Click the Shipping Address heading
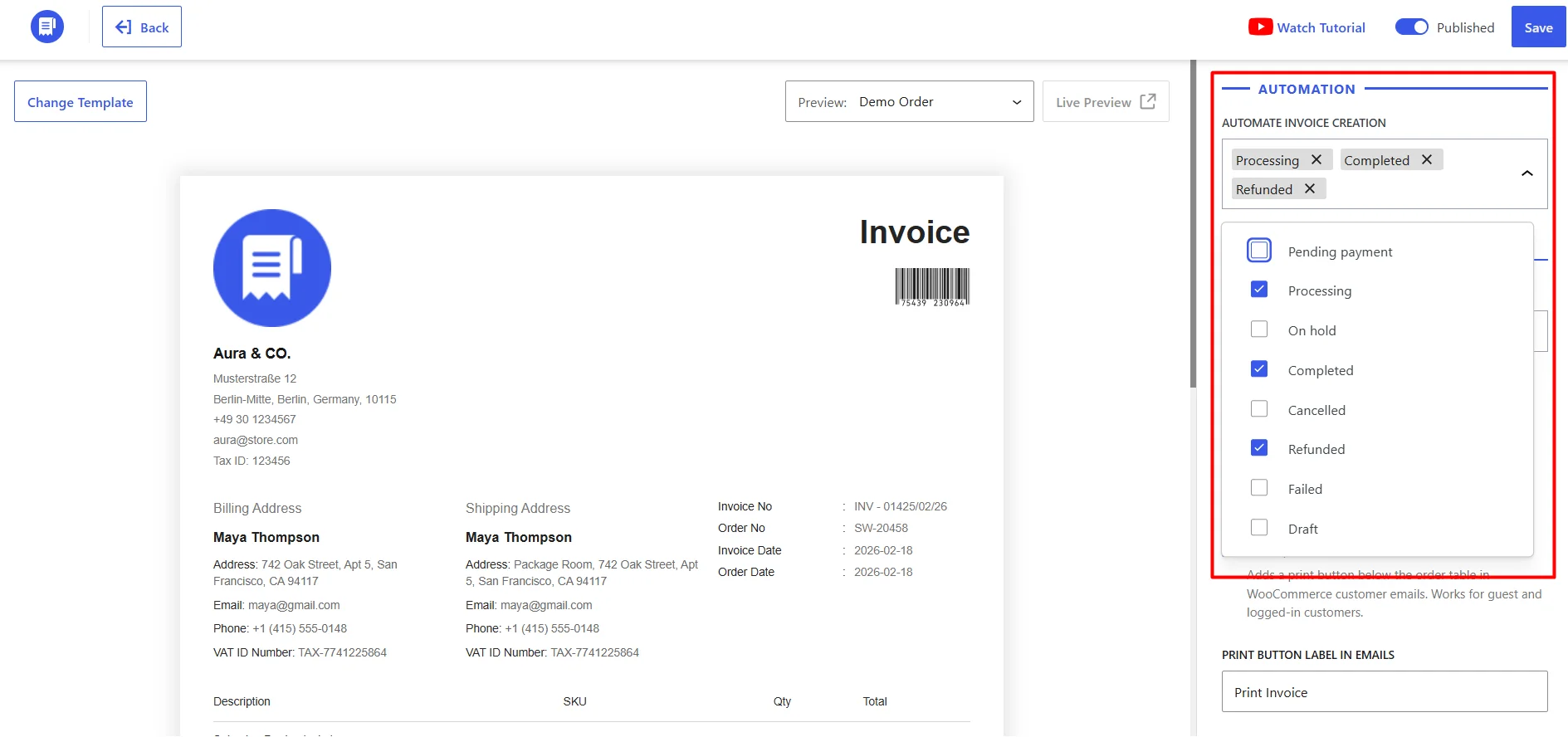This screenshot has width=1568, height=737. pyautogui.click(x=518, y=508)
